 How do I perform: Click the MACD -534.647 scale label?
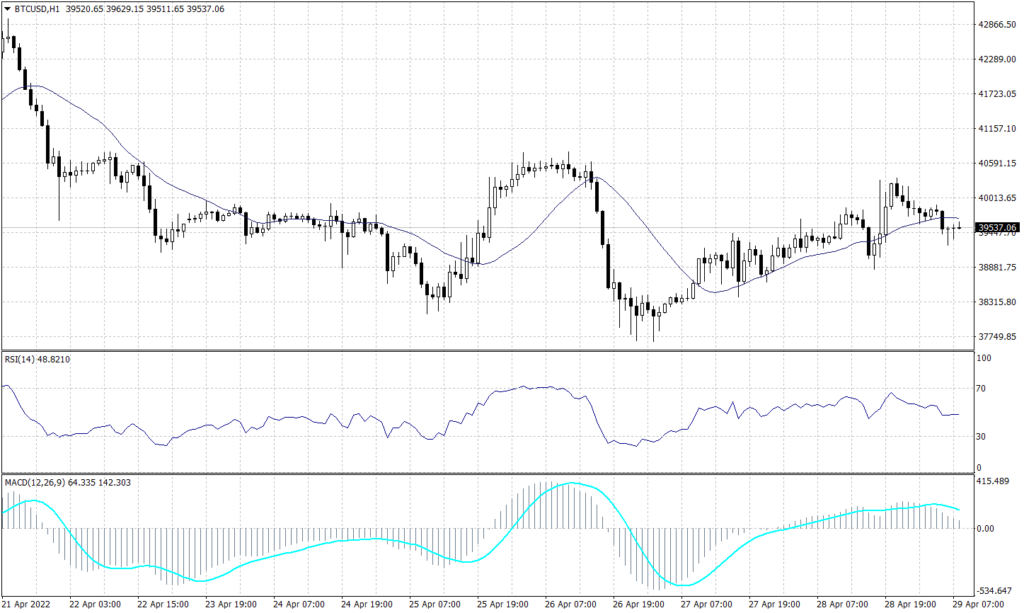[x=997, y=591]
